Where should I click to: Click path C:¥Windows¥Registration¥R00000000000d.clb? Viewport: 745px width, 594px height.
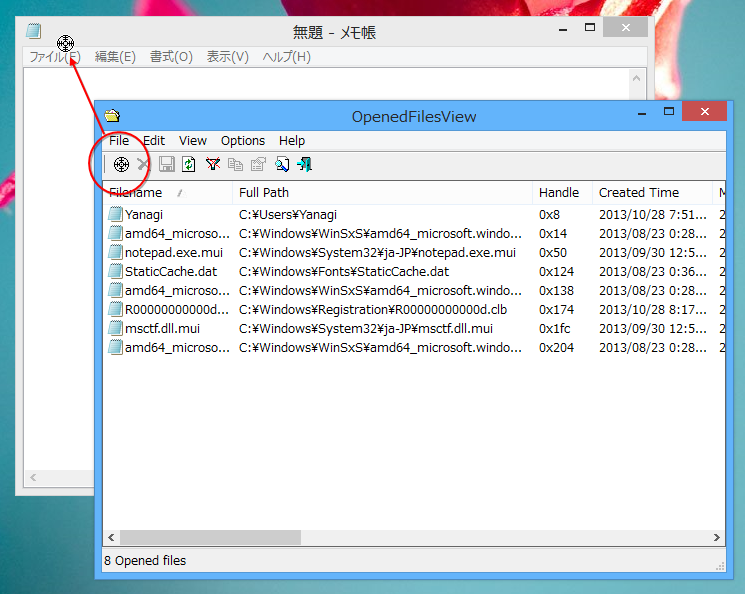[373, 310]
